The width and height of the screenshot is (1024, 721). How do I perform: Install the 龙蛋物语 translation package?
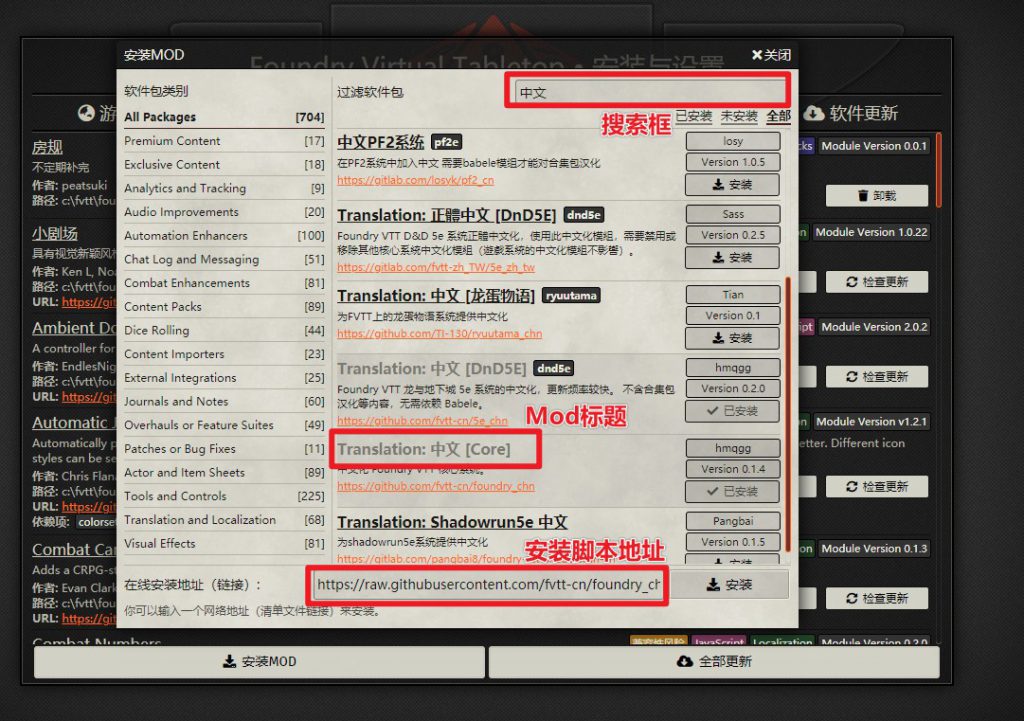pyautogui.click(x=733, y=338)
